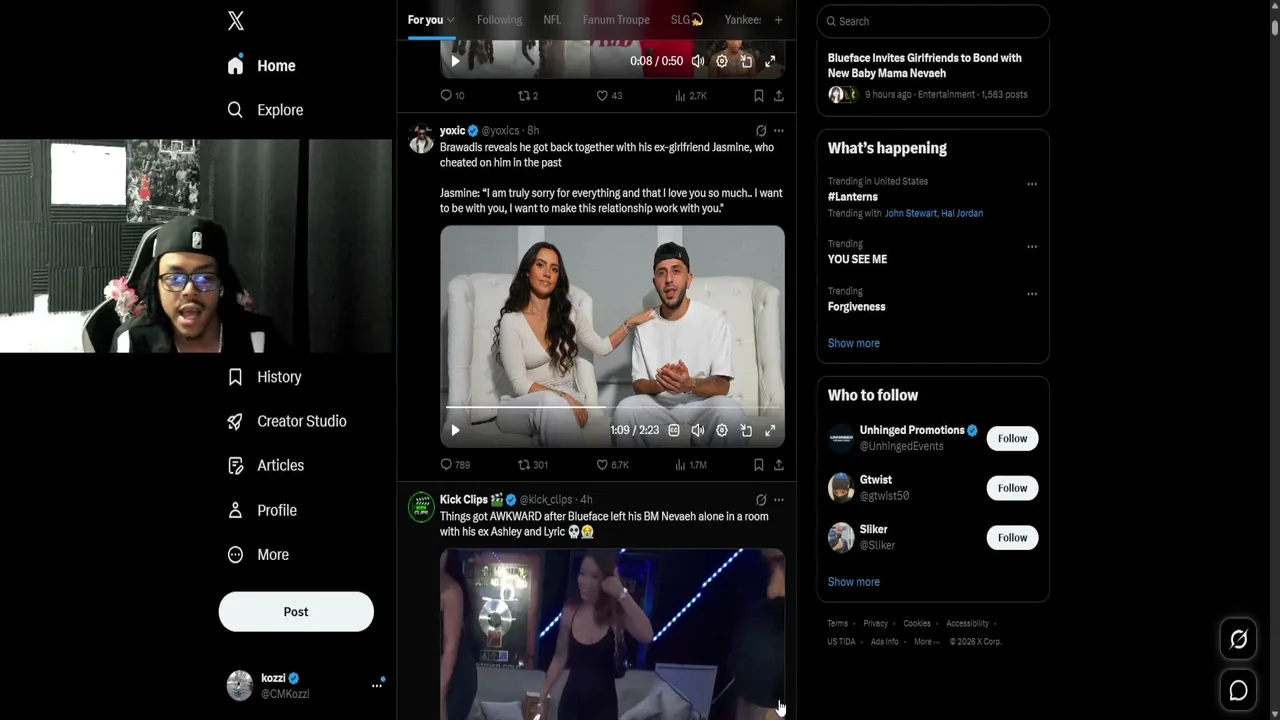Like the post with 43 likes
Viewport: 1280px width, 720px height.
point(609,96)
